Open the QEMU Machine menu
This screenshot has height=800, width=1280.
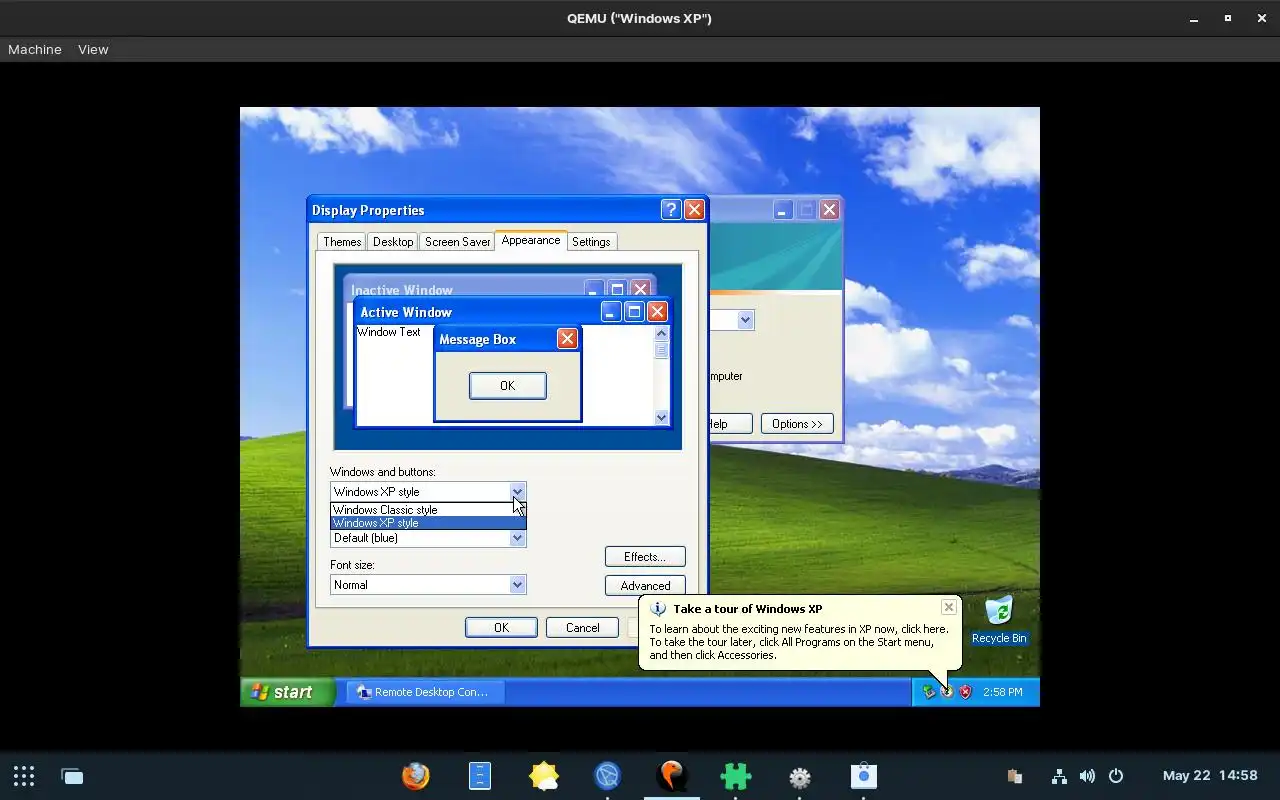pos(35,49)
